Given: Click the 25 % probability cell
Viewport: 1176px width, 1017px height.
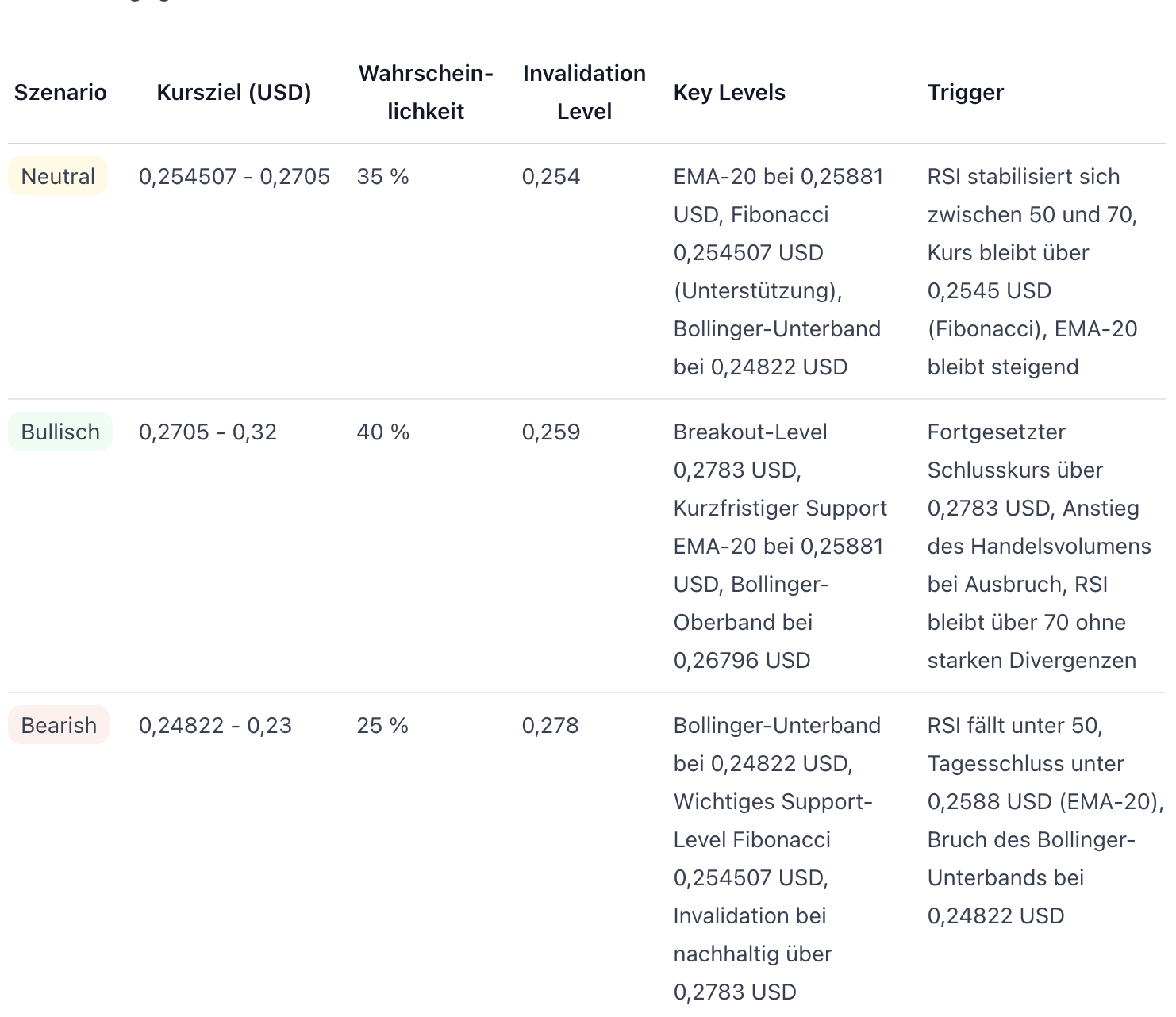Looking at the screenshot, I should [382, 725].
